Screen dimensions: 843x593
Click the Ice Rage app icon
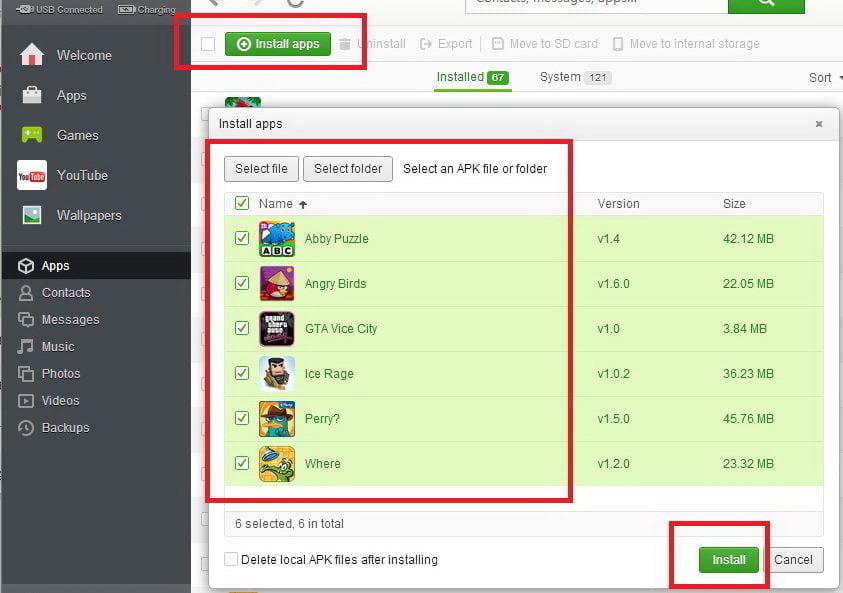tap(277, 374)
